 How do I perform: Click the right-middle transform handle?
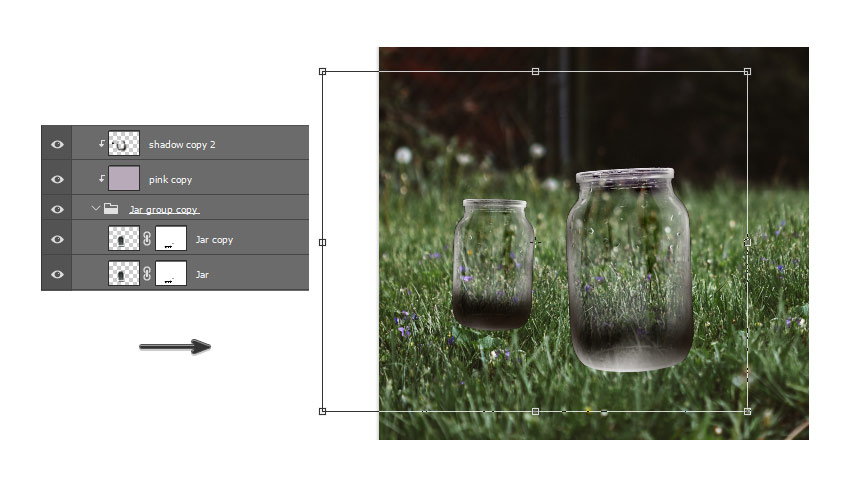coord(748,242)
